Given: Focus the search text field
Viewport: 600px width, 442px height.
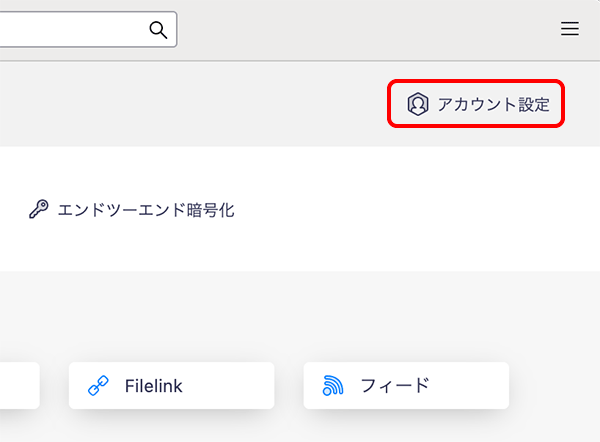Looking at the screenshot, I should [x=70, y=30].
